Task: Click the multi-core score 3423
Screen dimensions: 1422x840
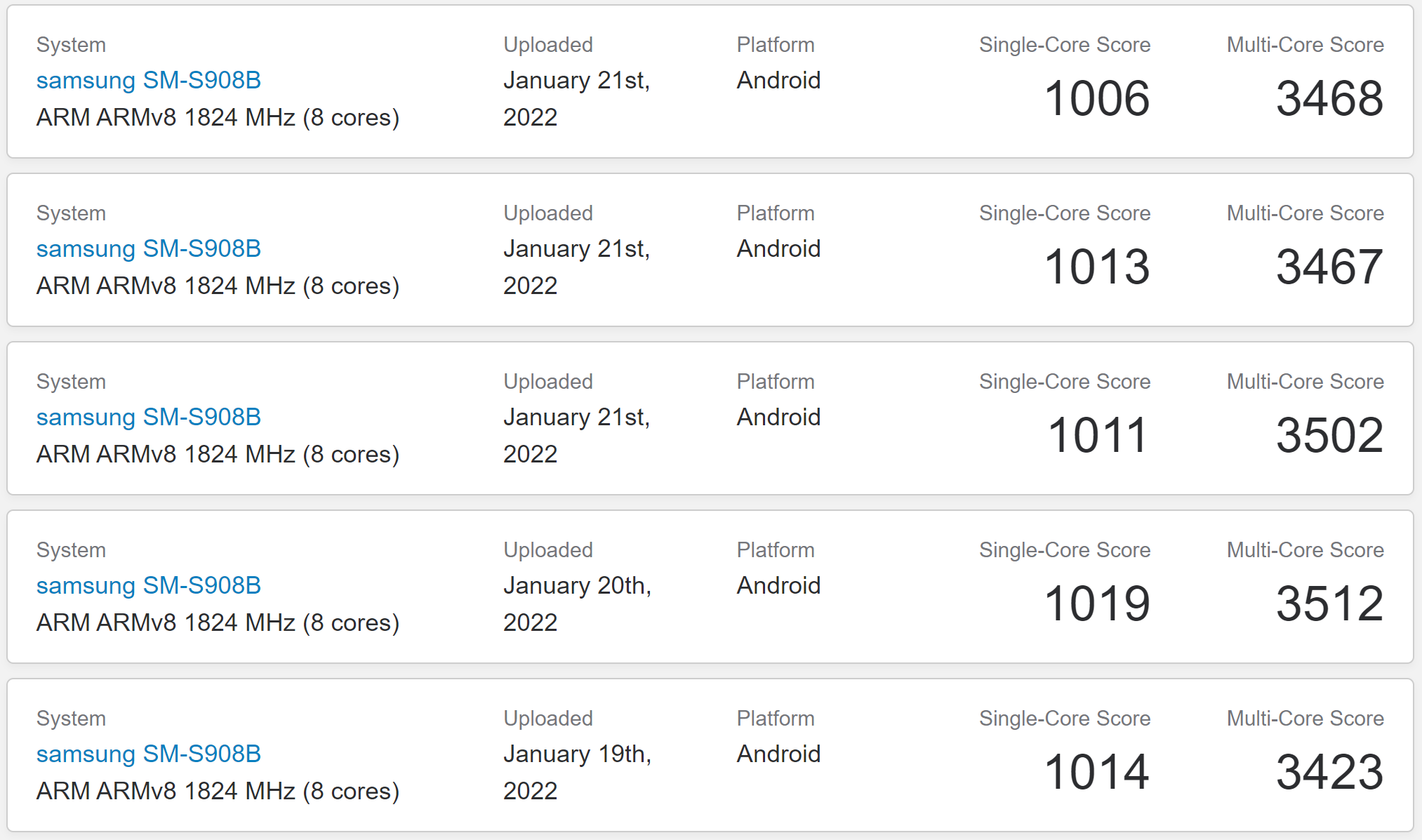Action: (1329, 772)
